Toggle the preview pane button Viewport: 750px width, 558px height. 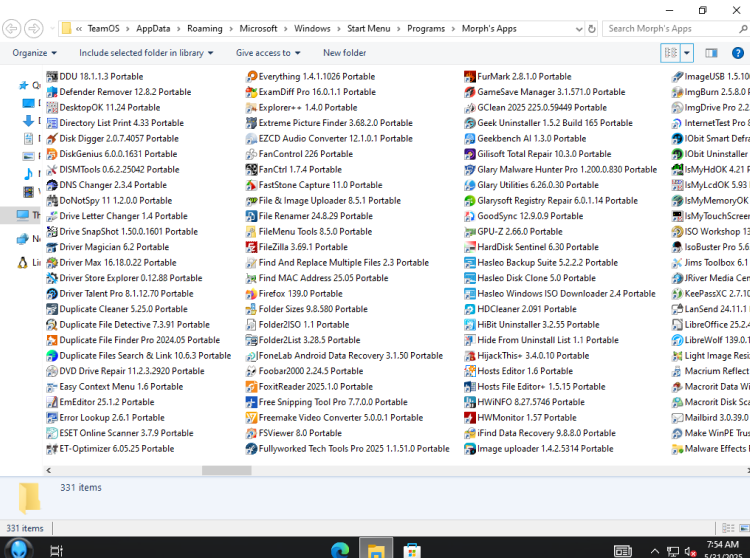(x=711, y=53)
